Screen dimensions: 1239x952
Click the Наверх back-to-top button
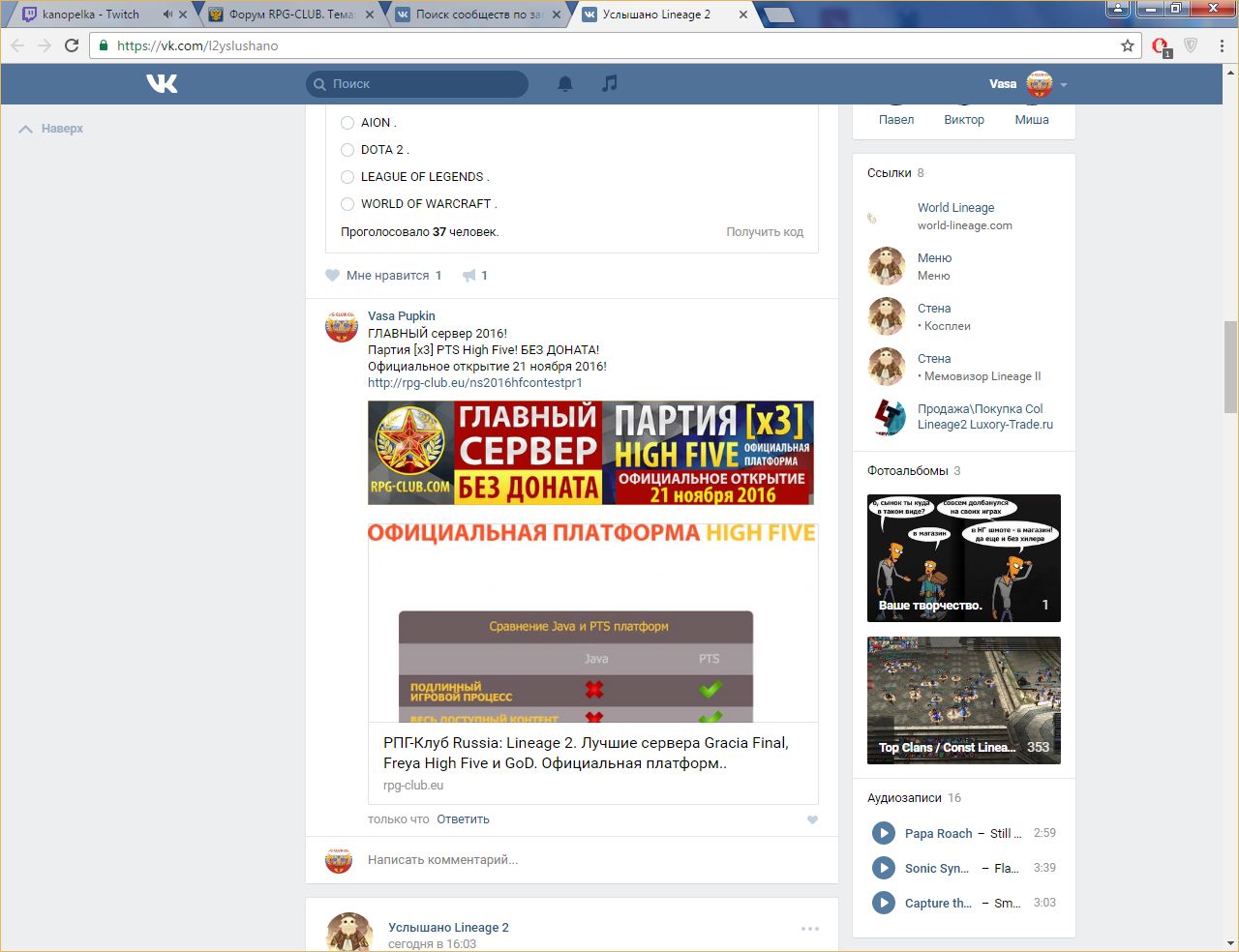[x=52, y=129]
